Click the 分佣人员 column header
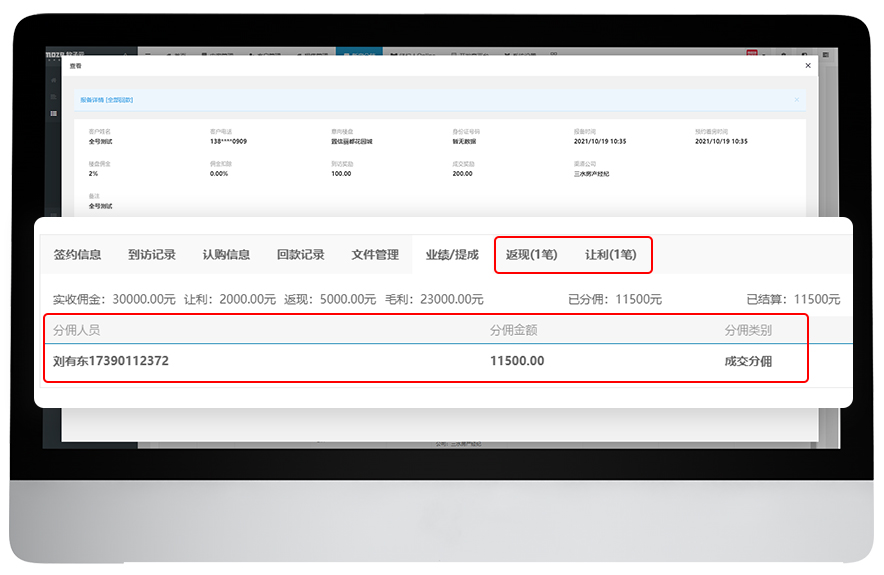The height and width of the screenshot is (575, 884). click(x=77, y=330)
